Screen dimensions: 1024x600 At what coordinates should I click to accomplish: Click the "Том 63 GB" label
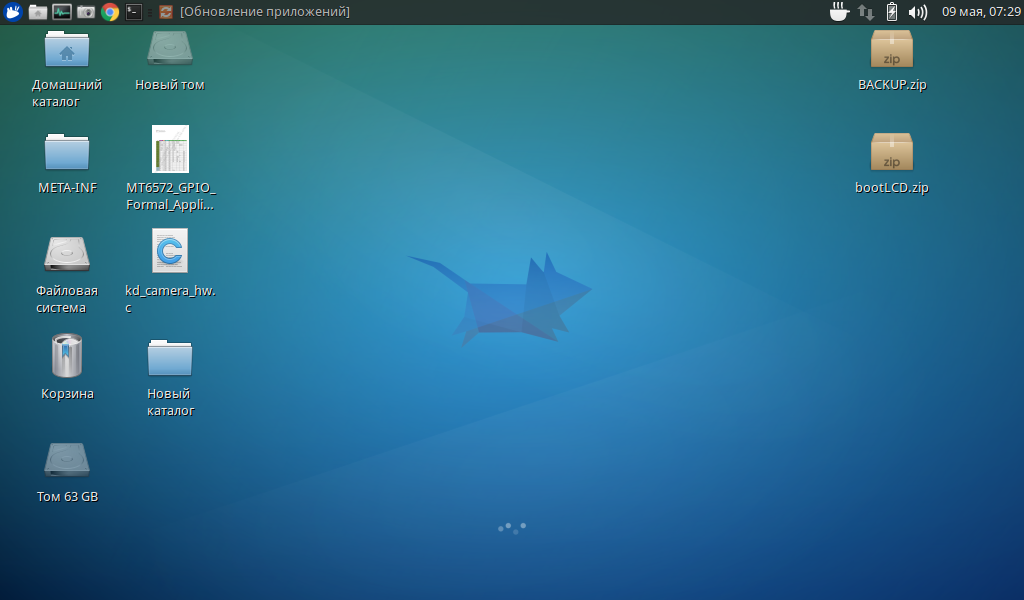pos(67,496)
